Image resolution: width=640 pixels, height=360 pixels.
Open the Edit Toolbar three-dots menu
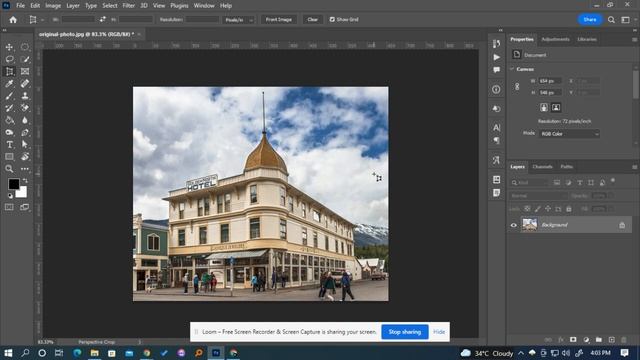coord(25,169)
